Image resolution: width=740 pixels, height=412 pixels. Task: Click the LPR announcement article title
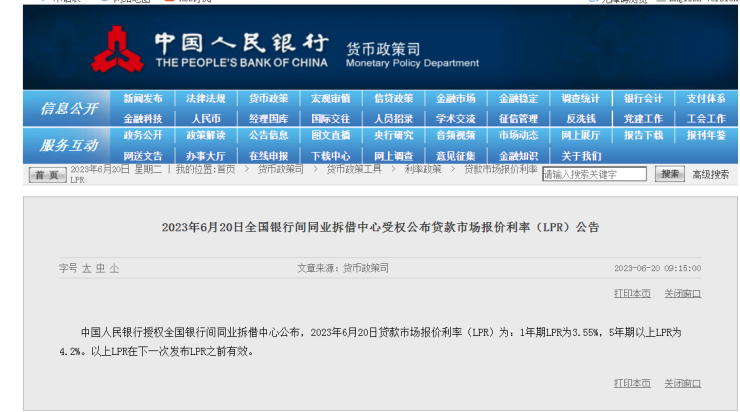(380, 227)
